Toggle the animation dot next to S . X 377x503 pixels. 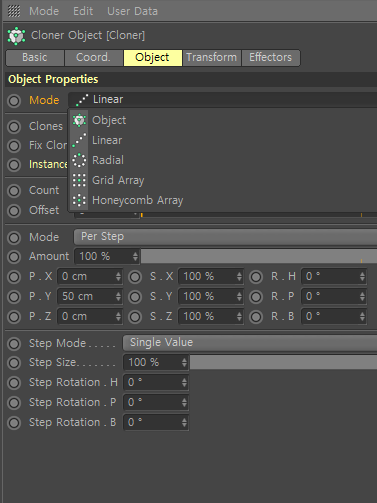pyautogui.click(x=135, y=277)
